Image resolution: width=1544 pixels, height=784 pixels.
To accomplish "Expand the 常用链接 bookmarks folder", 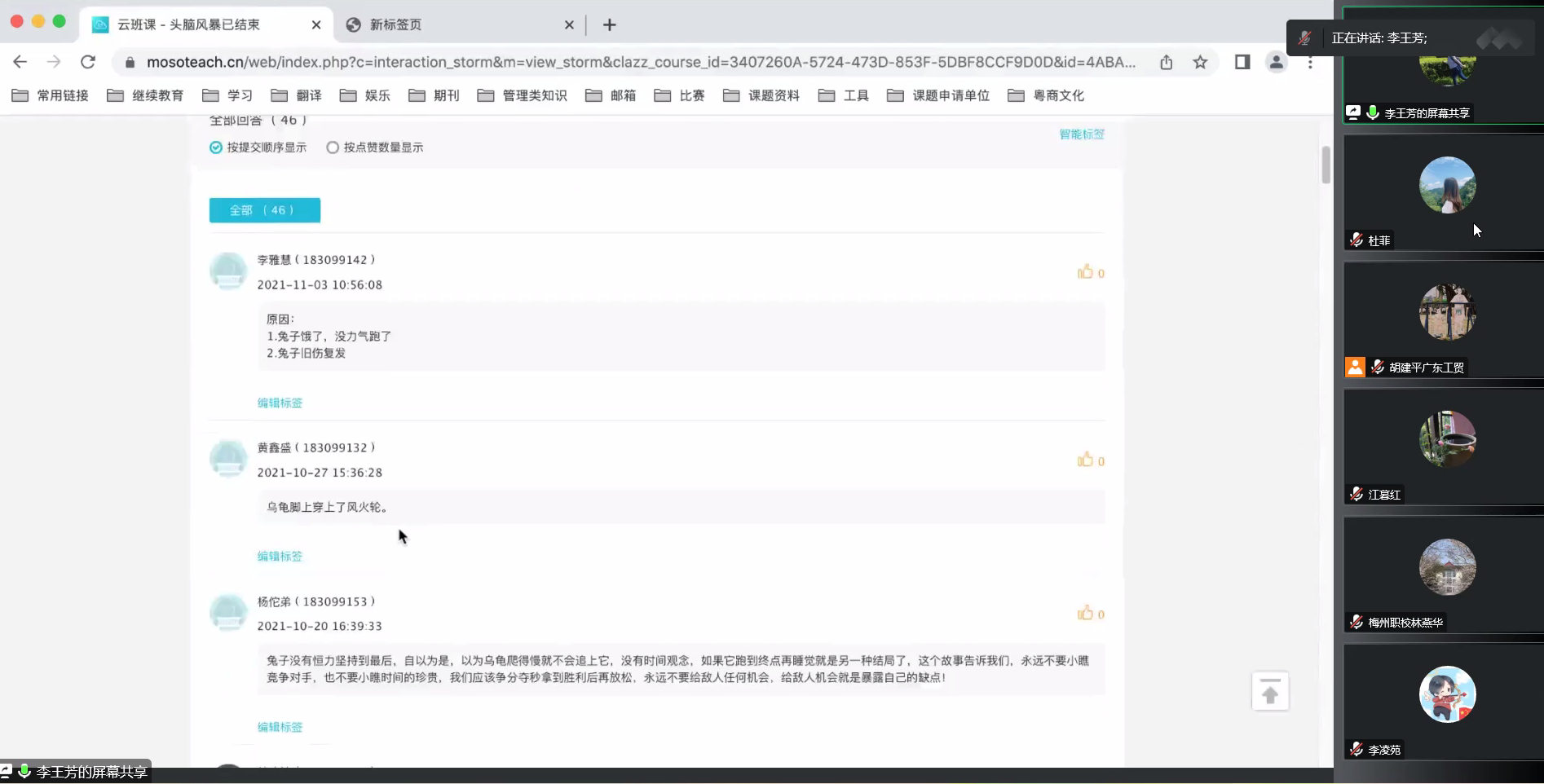I will [x=51, y=95].
